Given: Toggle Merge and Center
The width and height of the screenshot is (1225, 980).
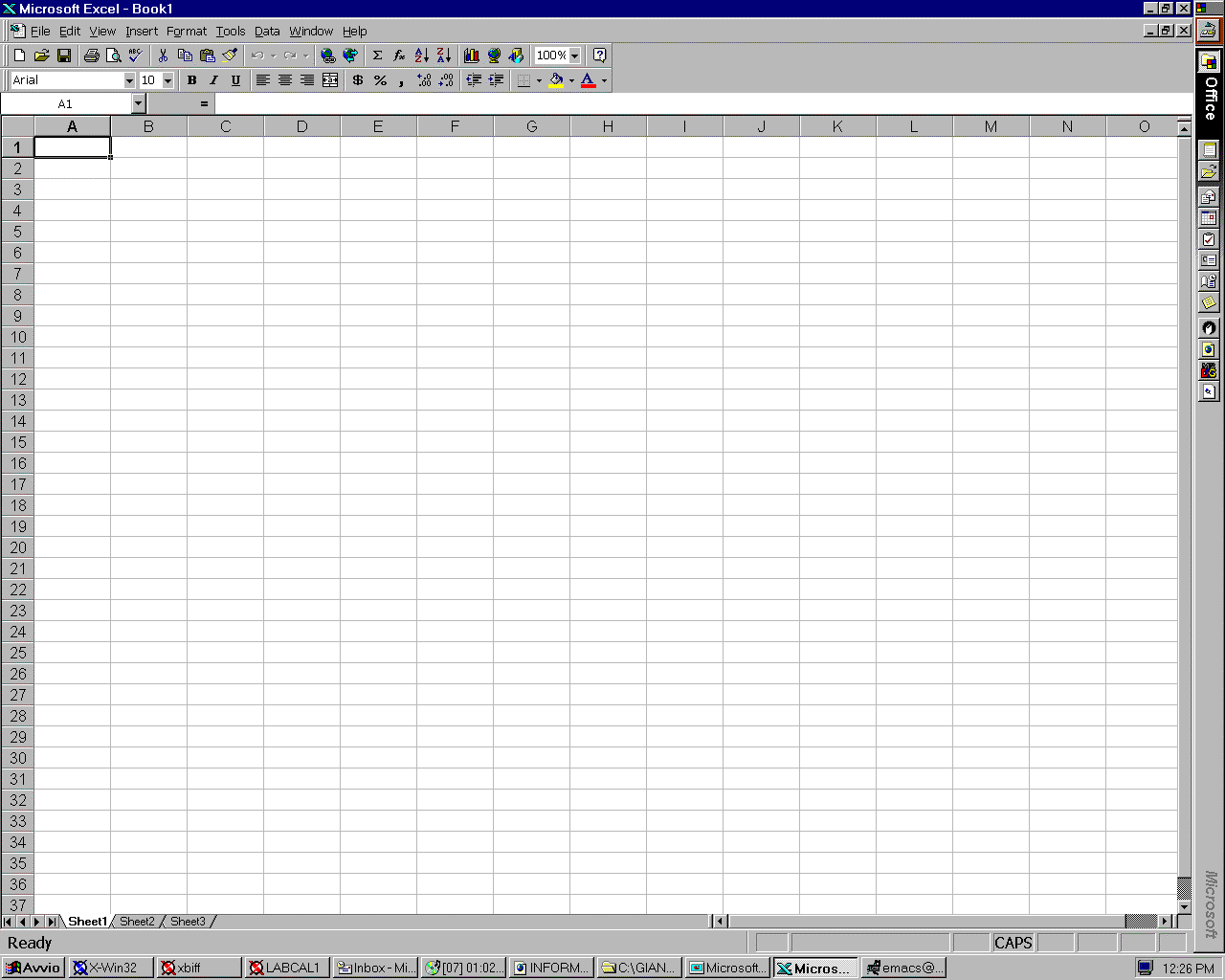Looking at the screenshot, I should 330,80.
